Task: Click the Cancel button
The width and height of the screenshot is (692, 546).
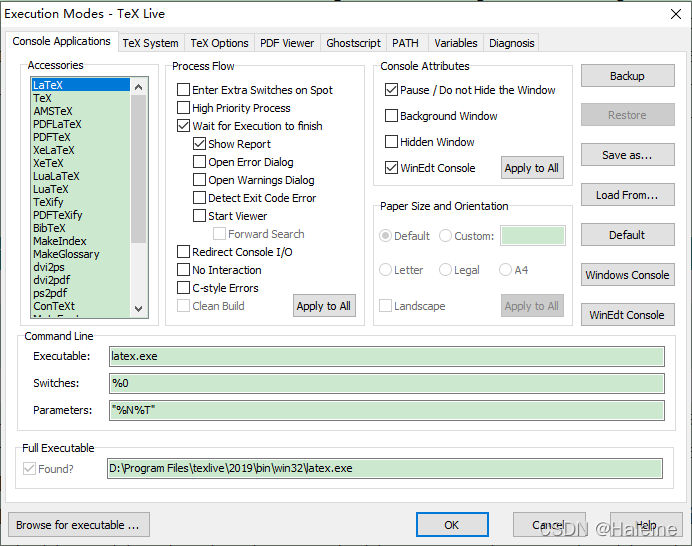Action: [549, 524]
